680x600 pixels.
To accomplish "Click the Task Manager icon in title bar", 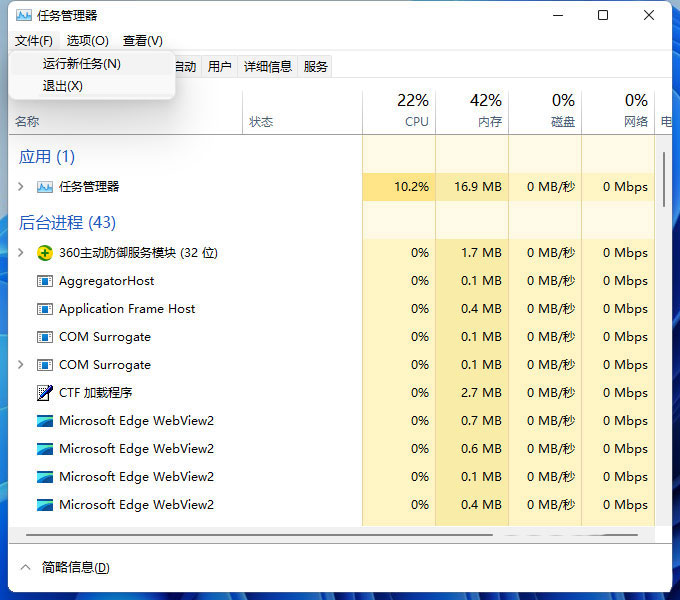I will point(23,16).
